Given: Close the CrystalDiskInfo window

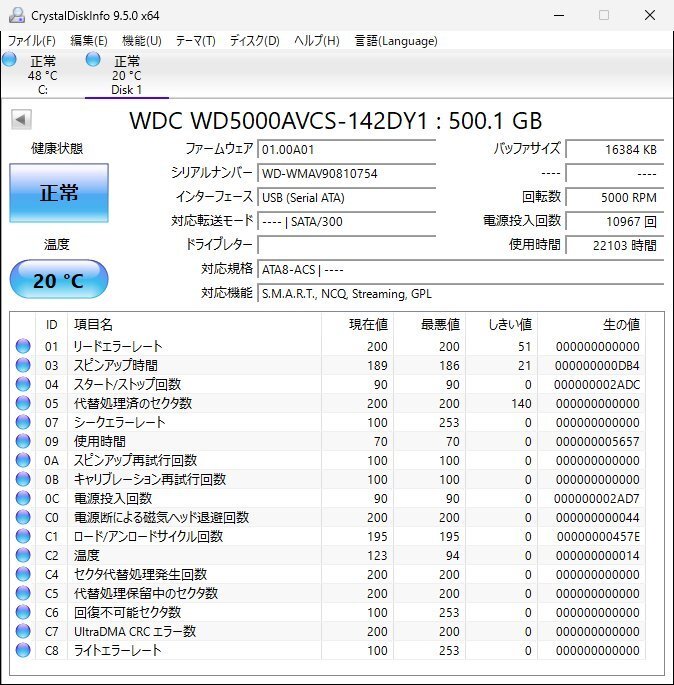Looking at the screenshot, I should coord(650,15).
